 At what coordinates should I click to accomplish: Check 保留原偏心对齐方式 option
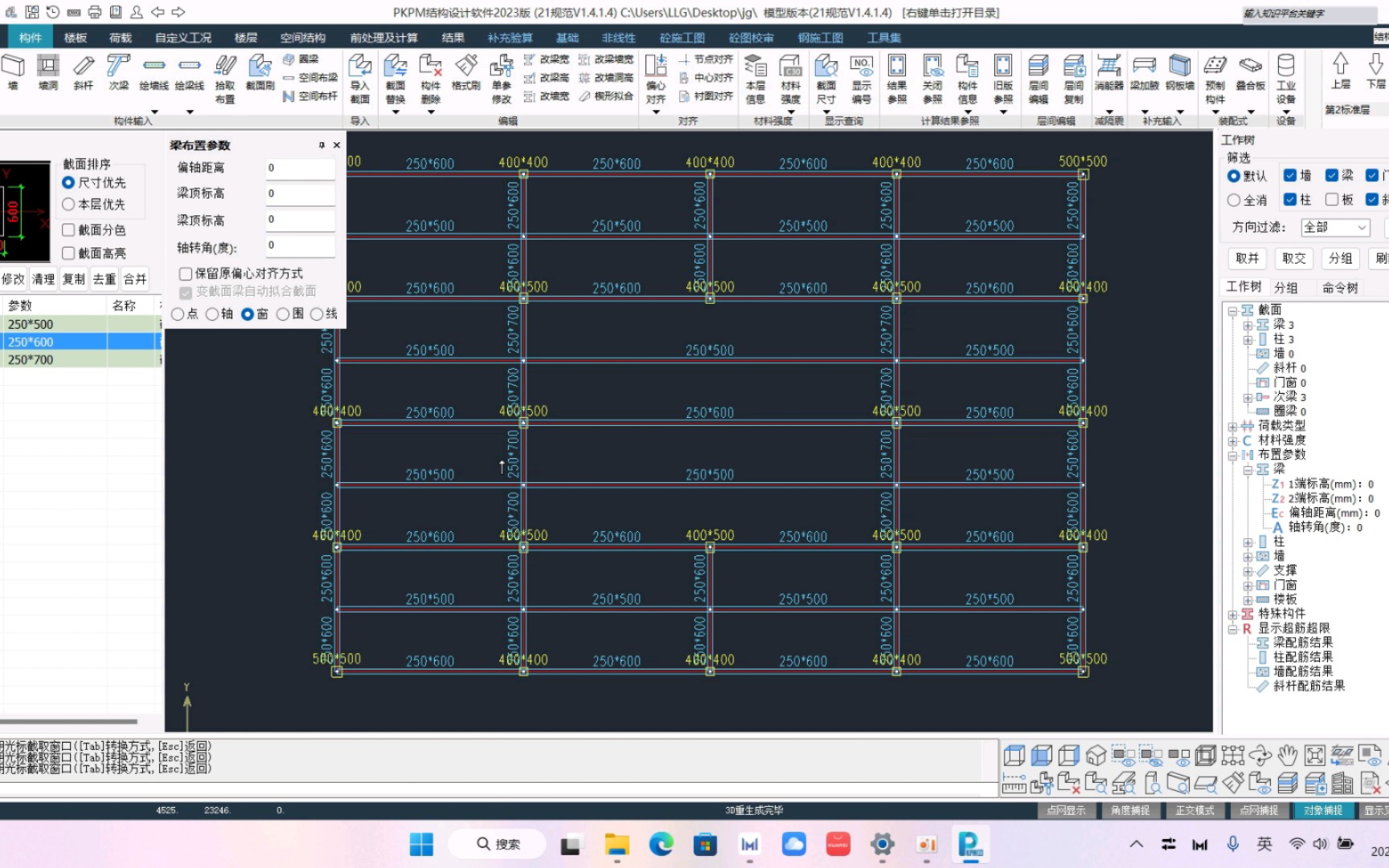[186, 274]
